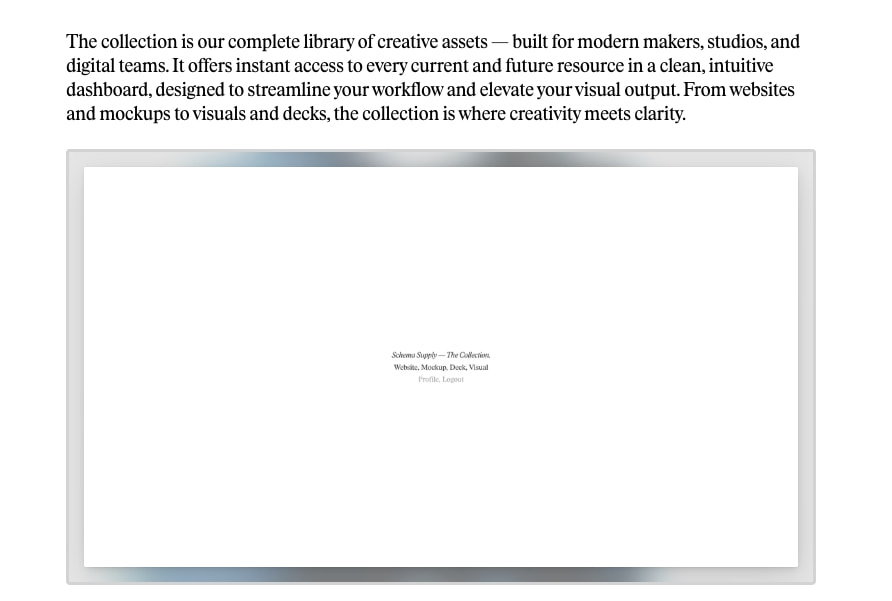Select the Logout link in the preview
Viewport: 892px width, 601px height.
tap(453, 380)
